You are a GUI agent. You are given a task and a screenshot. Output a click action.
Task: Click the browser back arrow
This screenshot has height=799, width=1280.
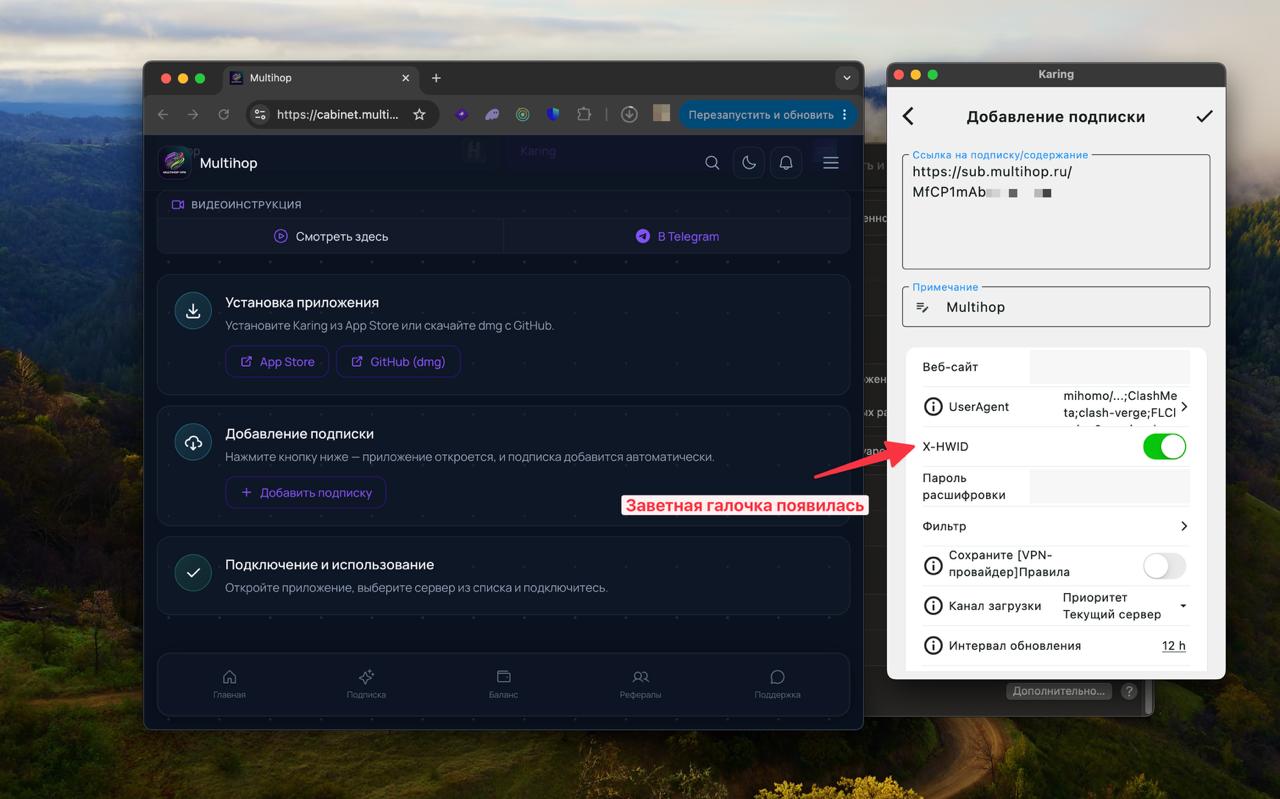click(x=163, y=115)
